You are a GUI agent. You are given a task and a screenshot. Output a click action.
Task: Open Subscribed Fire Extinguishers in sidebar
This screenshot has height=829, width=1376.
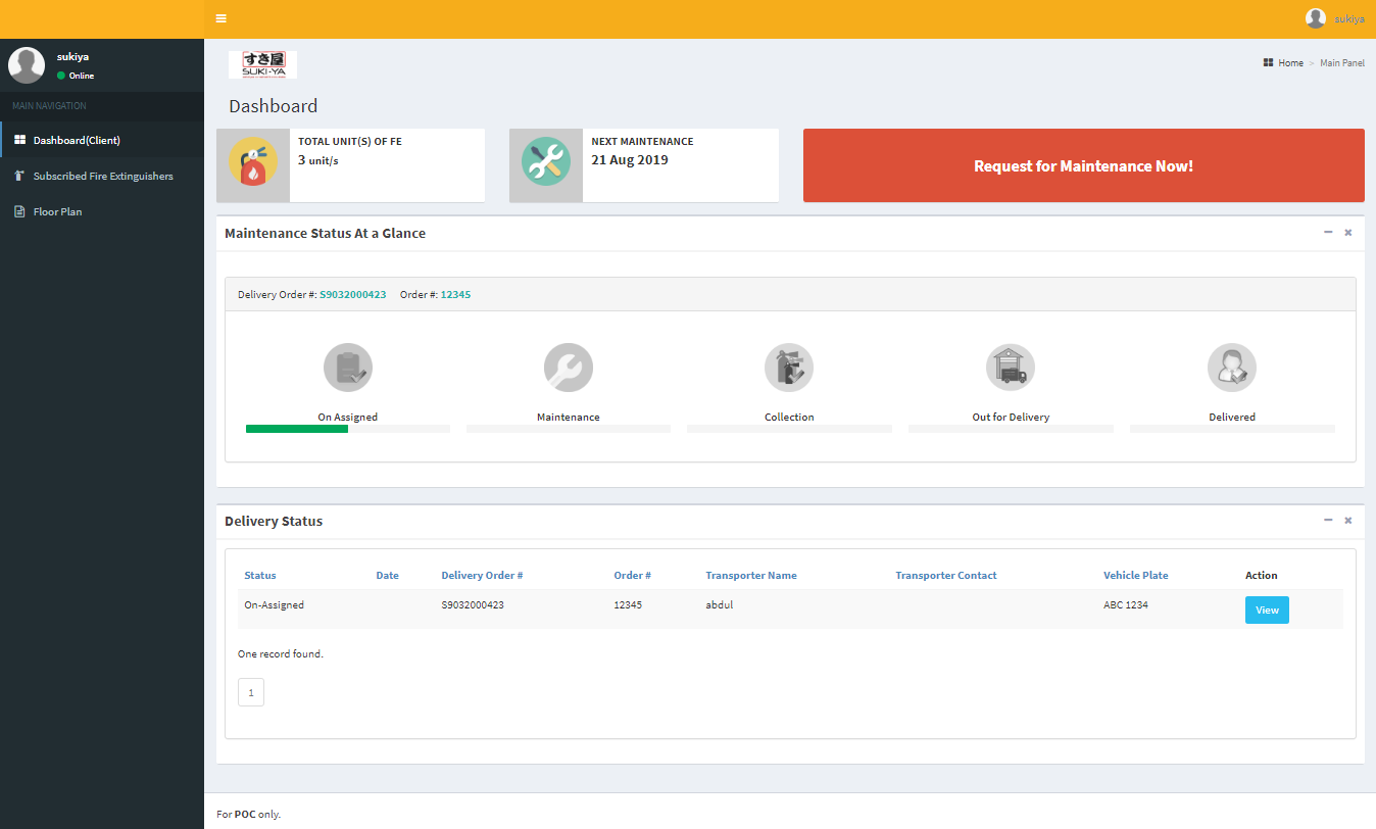102,176
